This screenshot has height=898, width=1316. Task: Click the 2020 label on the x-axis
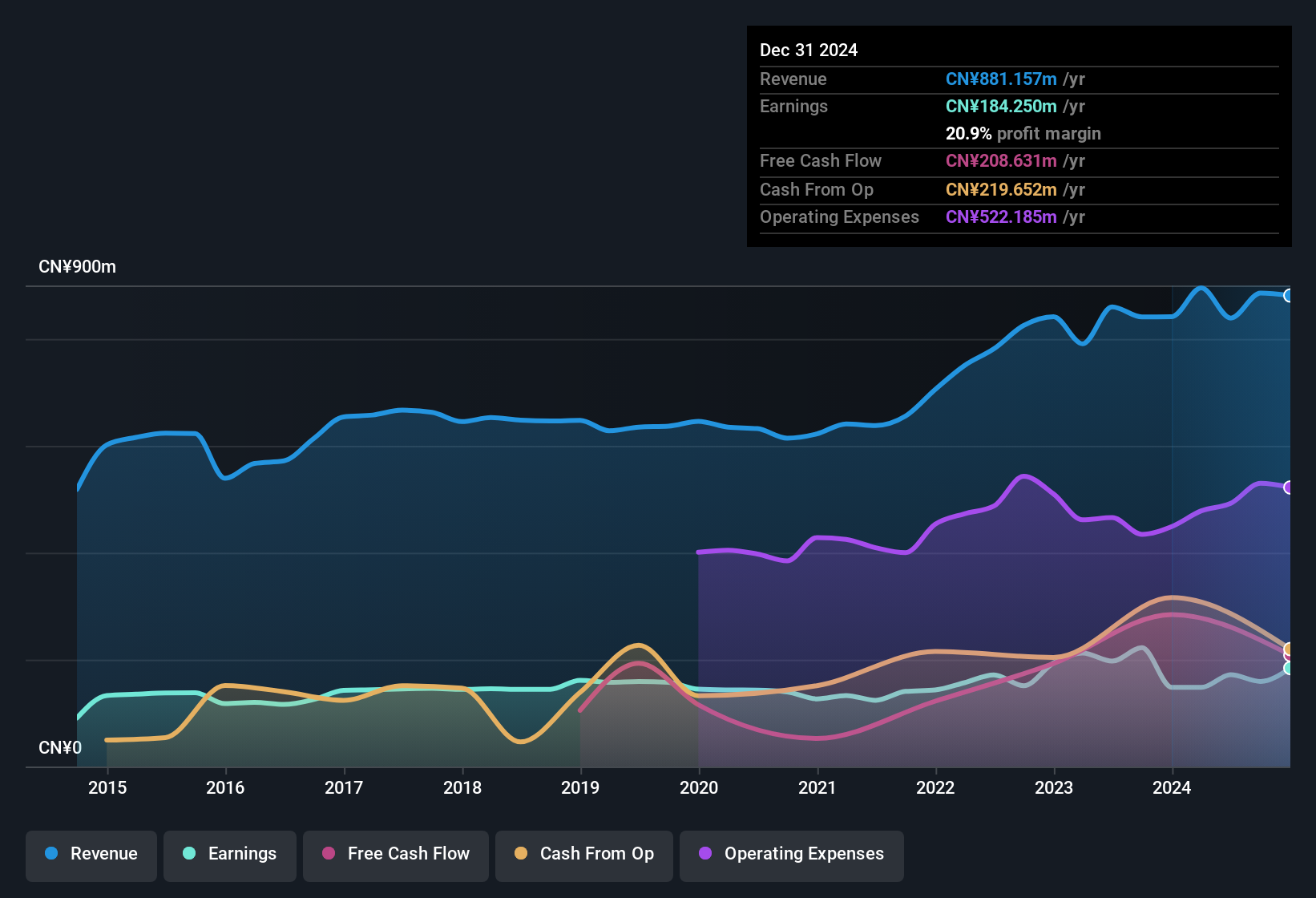pos(699,788)
